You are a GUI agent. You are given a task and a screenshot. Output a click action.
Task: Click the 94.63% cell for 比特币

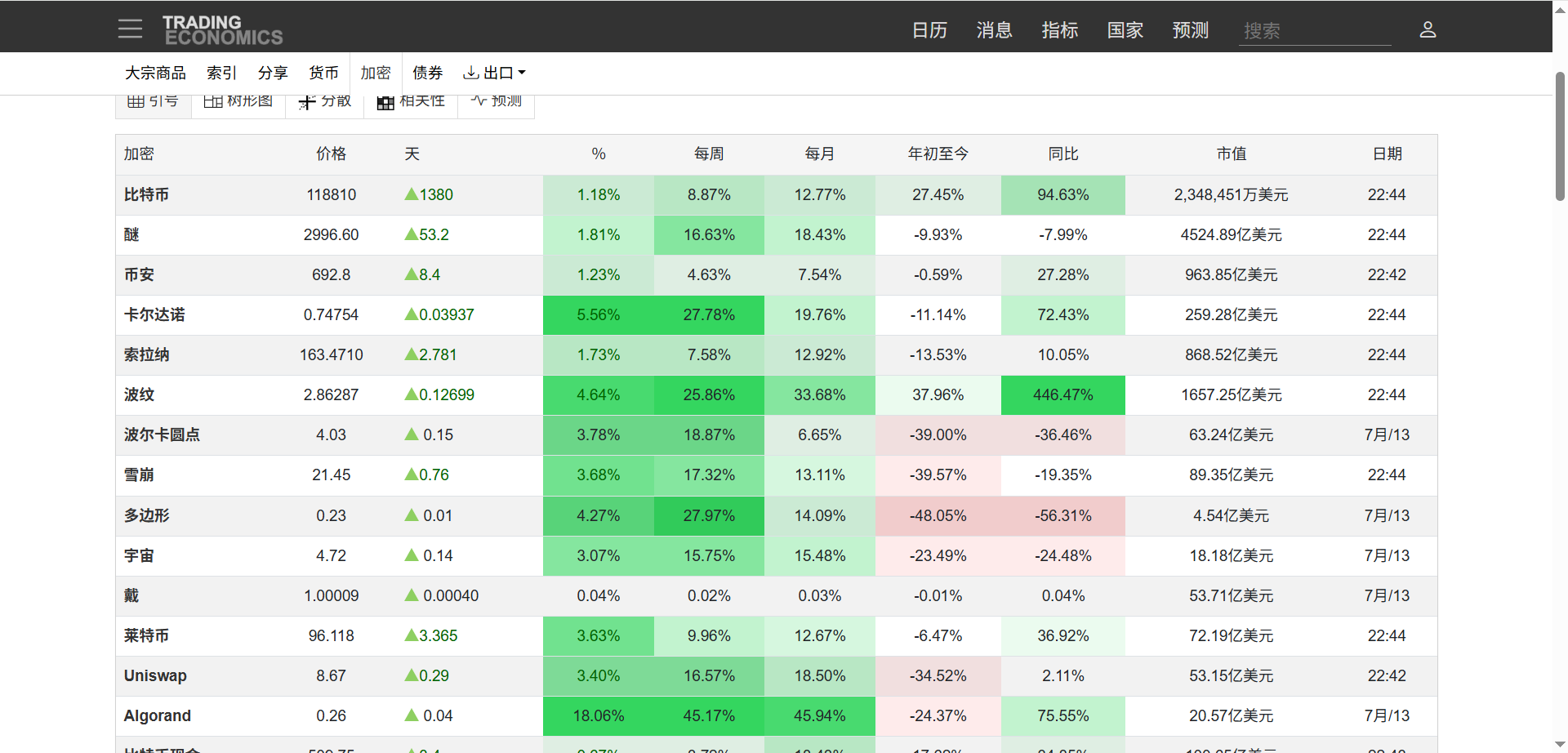[1063, 194]
